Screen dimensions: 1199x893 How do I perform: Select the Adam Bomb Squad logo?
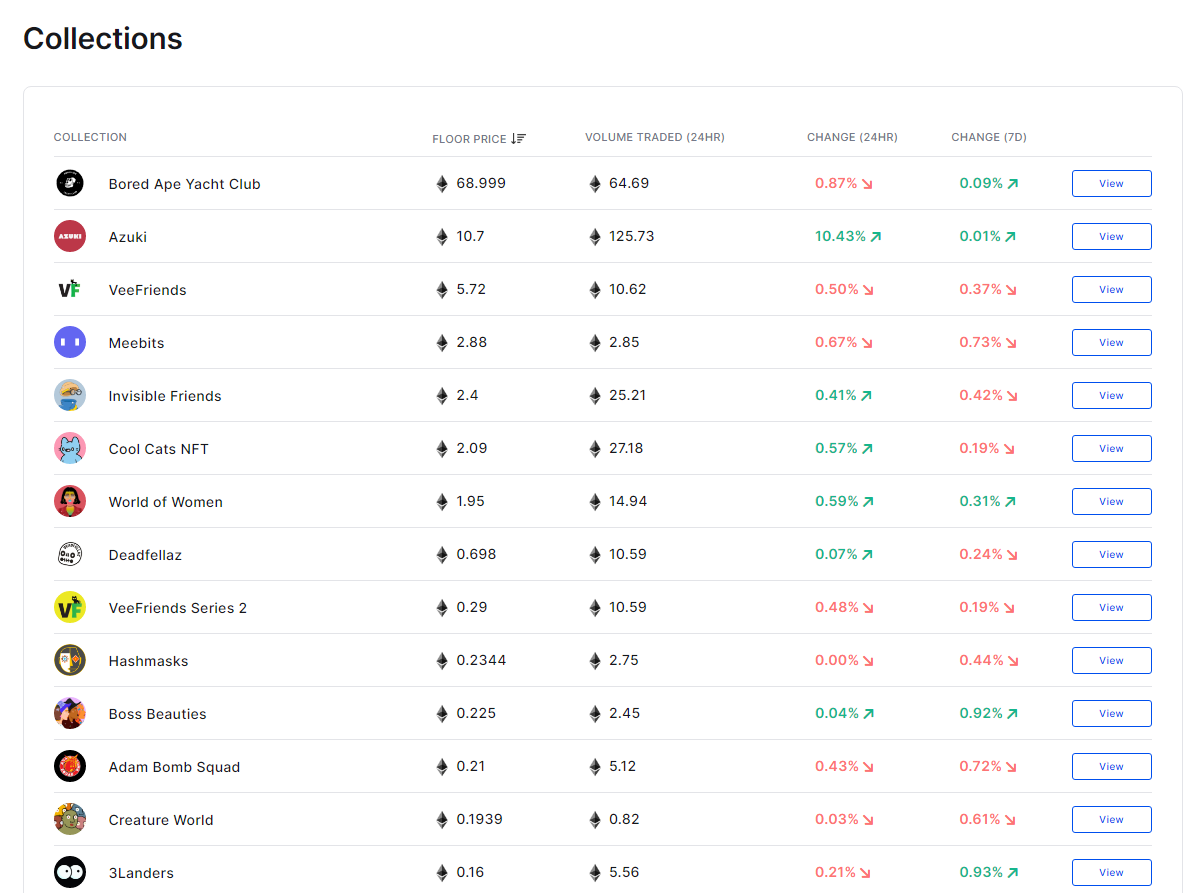[x=70, y=766]
